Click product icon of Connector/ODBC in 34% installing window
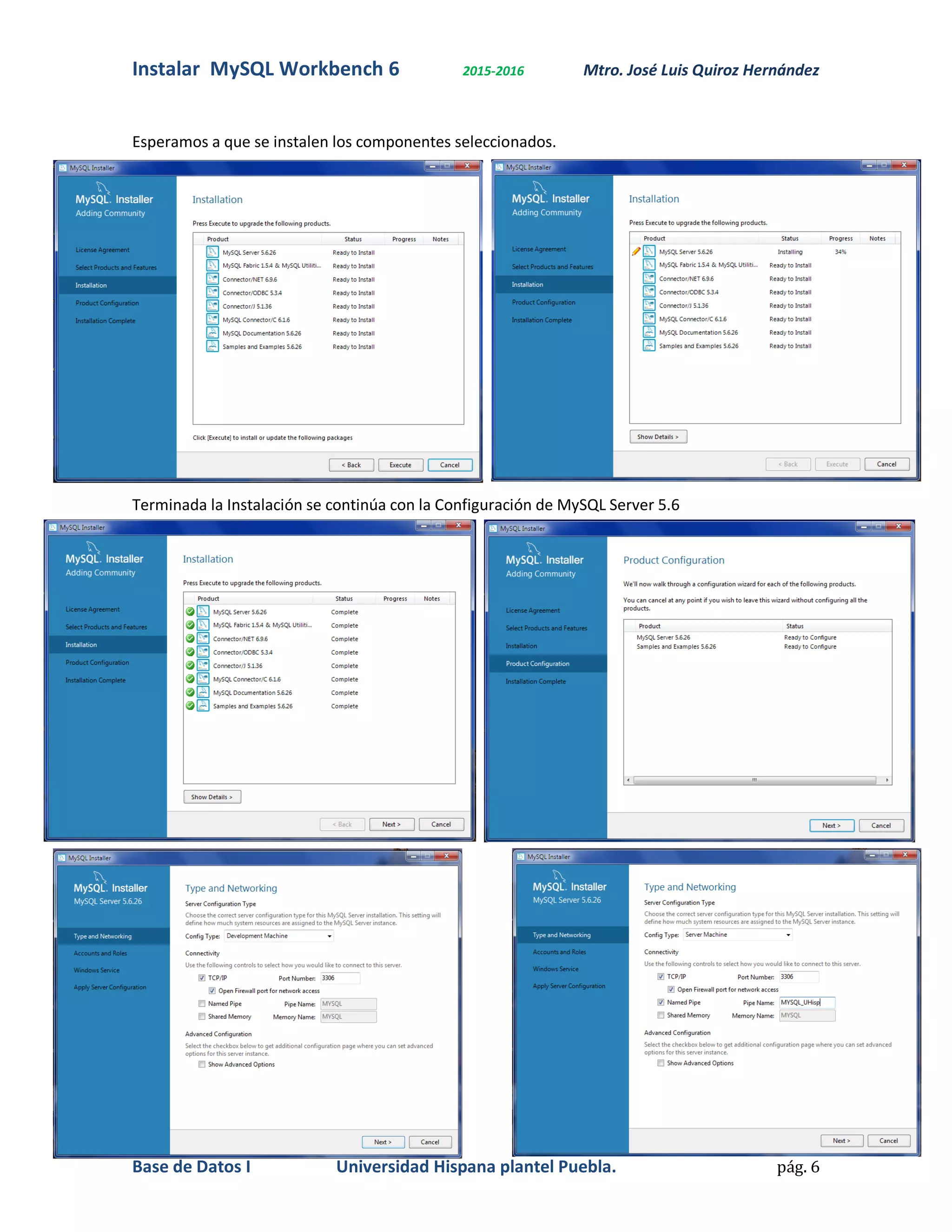 (649, 291)
